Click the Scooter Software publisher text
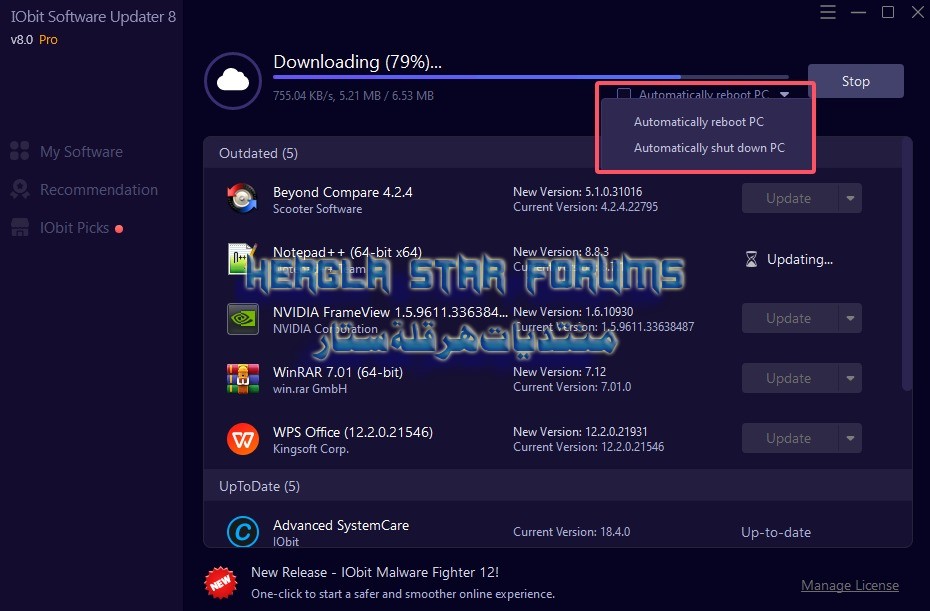Image resolution: width=930 pixels, height=611 pixels. [x=317, y=209]
